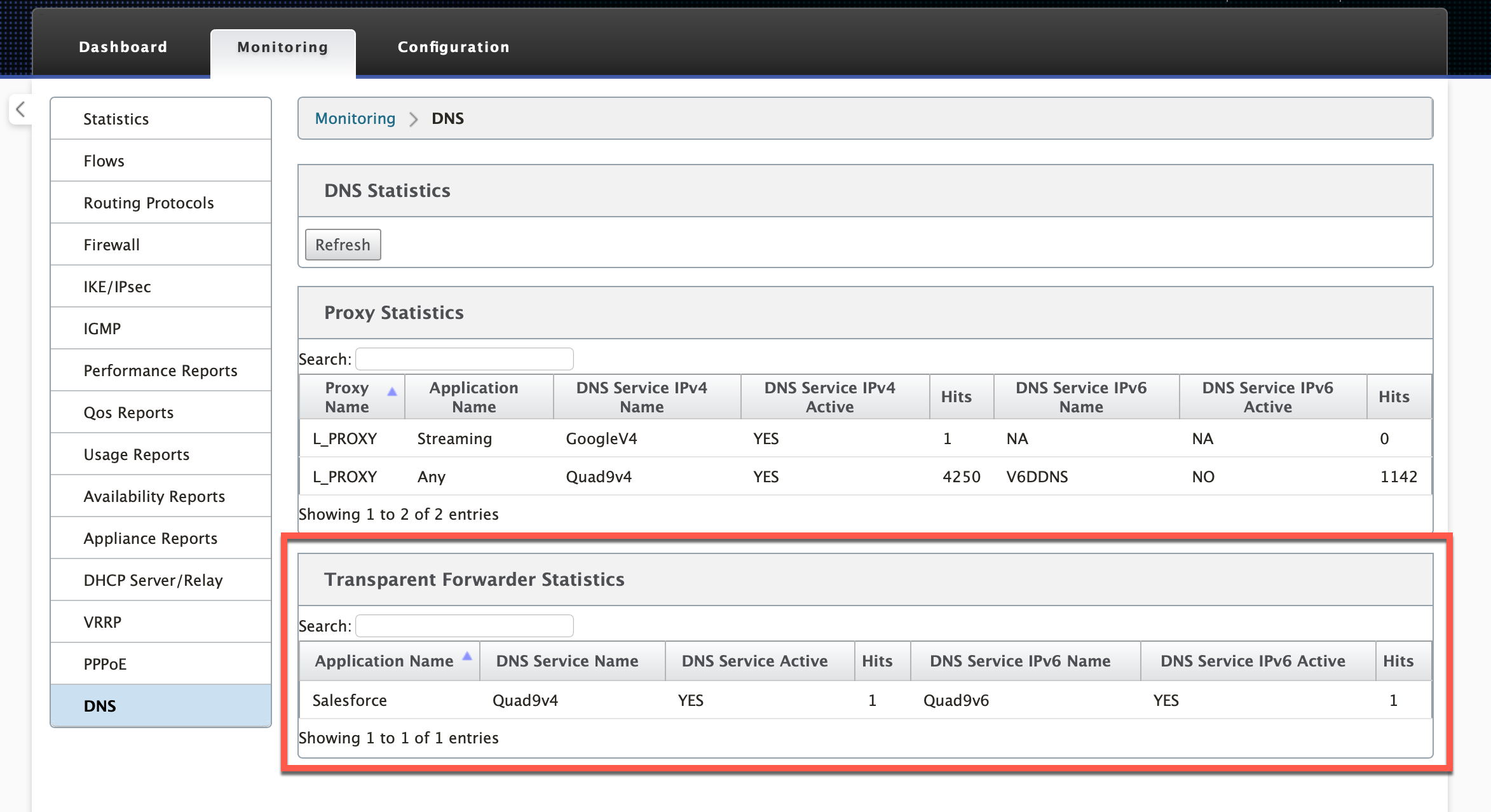
Task: Open Routing Protocols in the sidebar
Action: [161, 203]
